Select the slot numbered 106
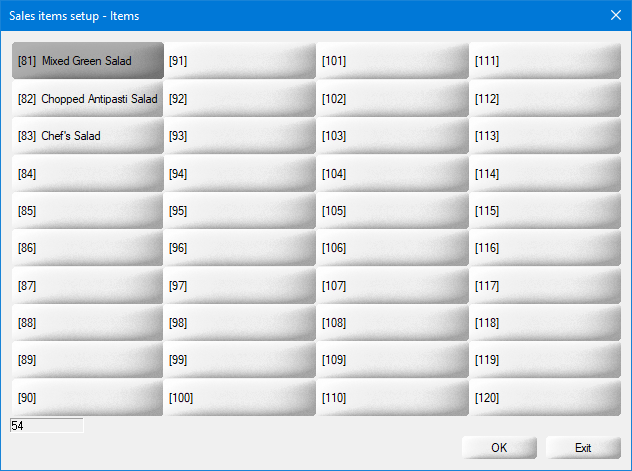 click(x=392, y=248)
